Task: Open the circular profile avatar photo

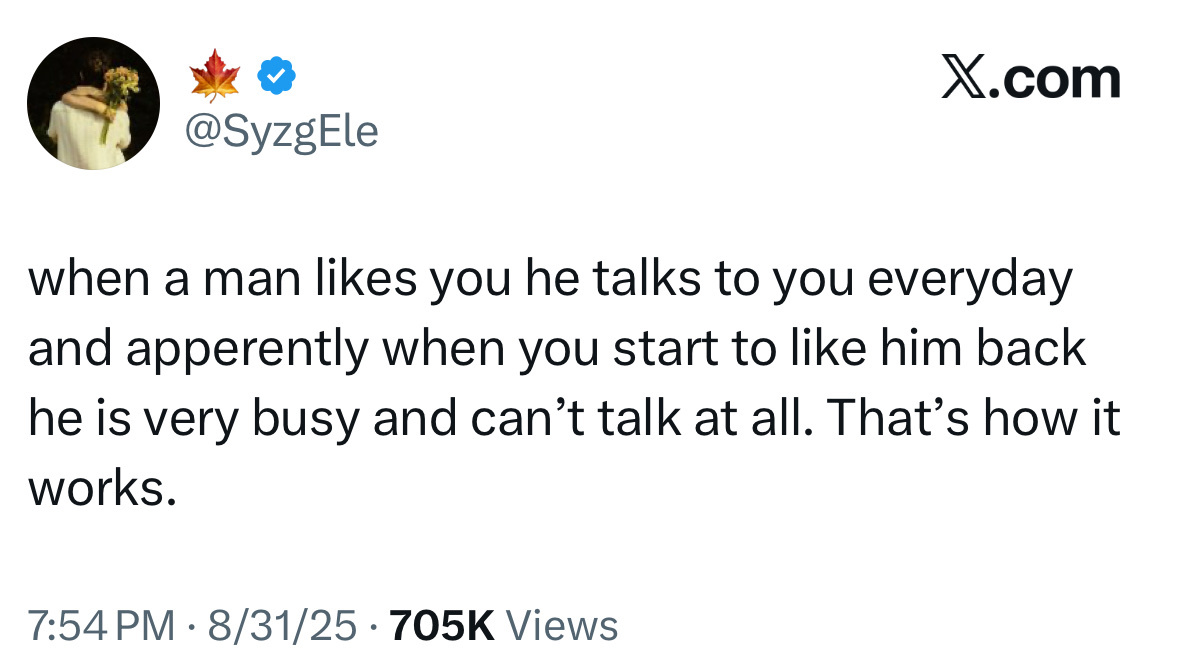Action: [93, 103]
